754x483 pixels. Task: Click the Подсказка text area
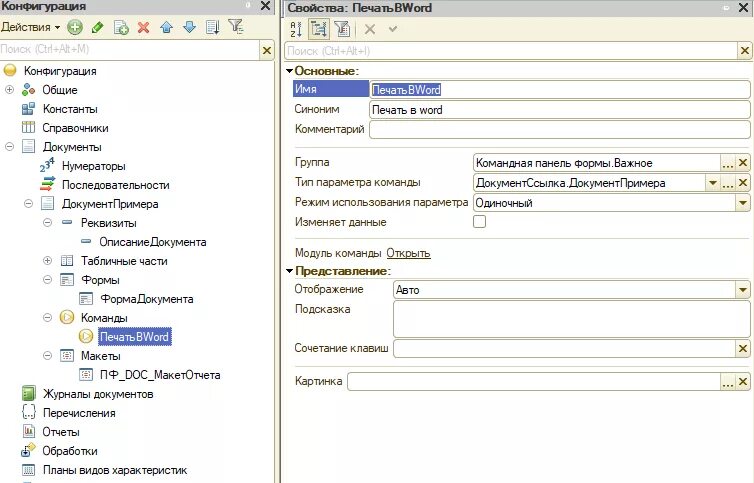tap(572, 318)
